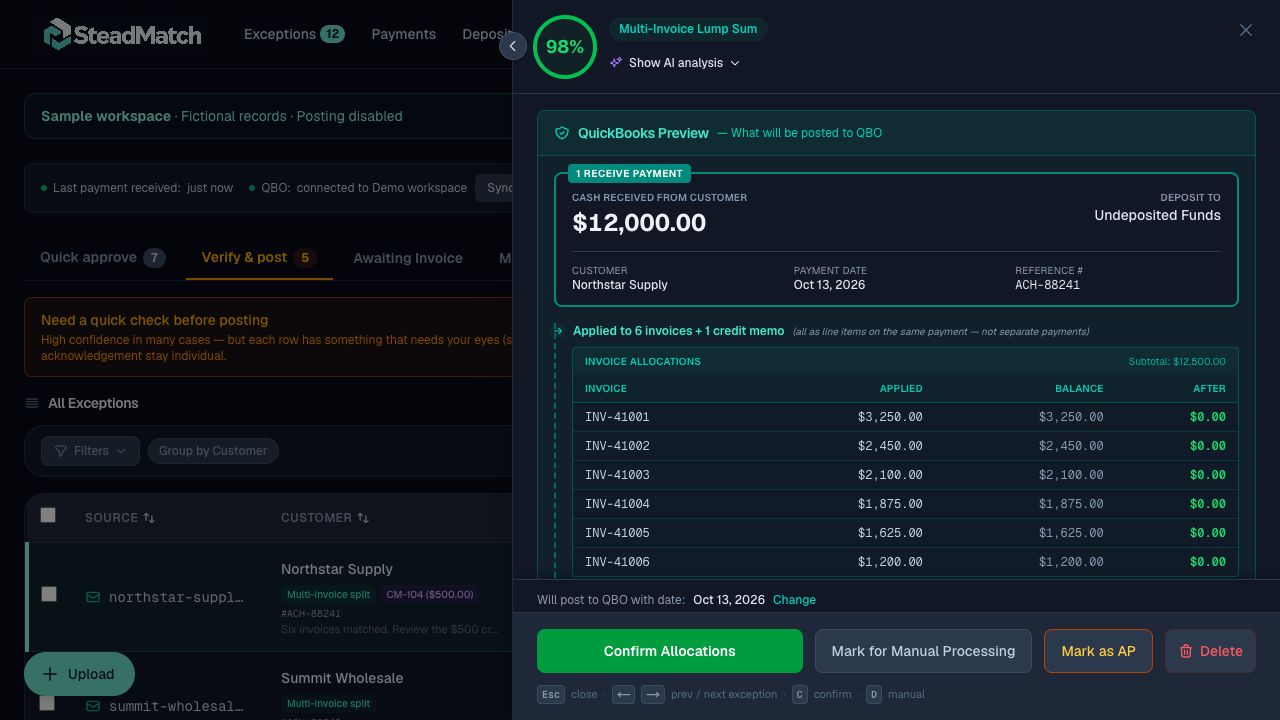Click the CM-104 ($500.00) credit memo tag
This screenshot has height=720, width=1280.
tap(430, 594)
